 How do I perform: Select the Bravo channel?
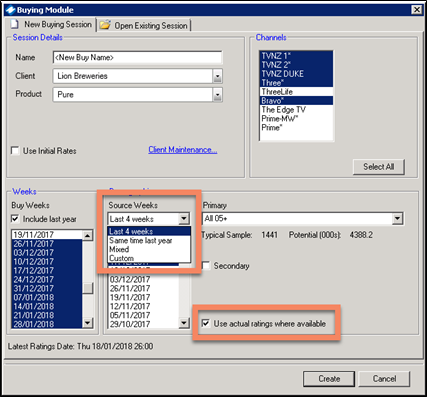click(296, 101)
